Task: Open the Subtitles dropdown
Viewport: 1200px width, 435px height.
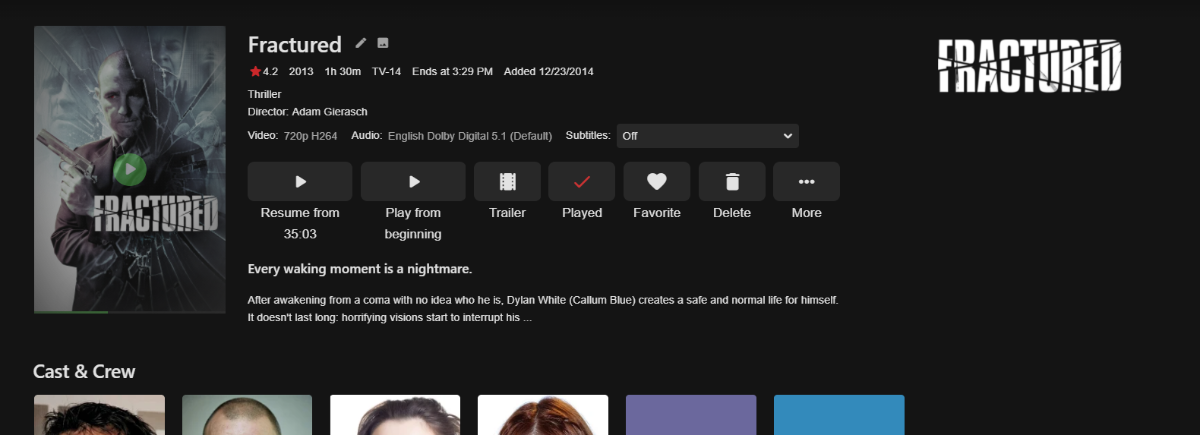Action: click(707, 136)
